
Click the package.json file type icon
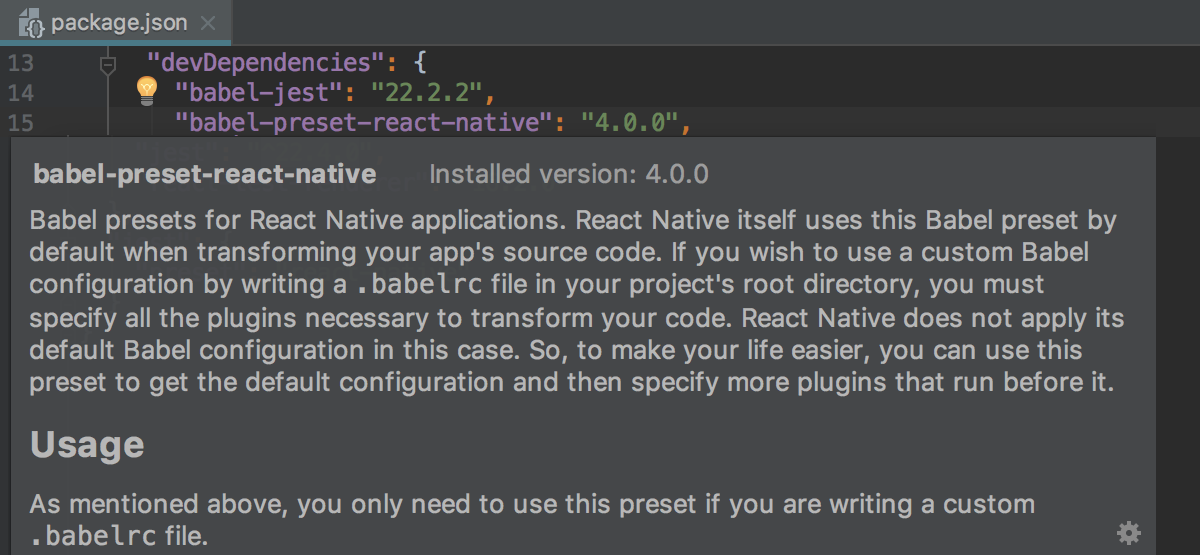[28, 21]
